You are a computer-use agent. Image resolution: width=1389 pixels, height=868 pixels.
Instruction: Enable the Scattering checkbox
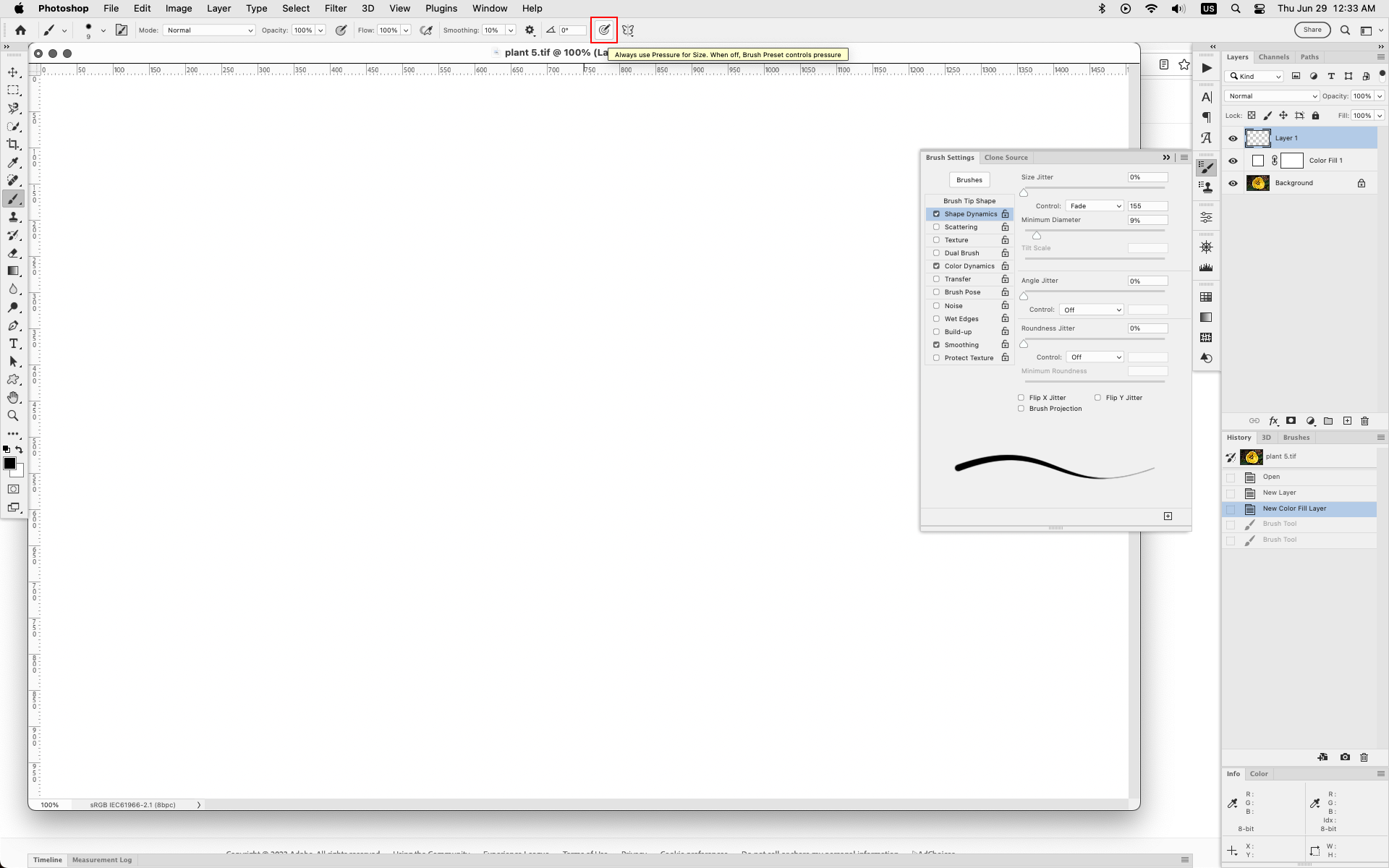pos(936,226)
